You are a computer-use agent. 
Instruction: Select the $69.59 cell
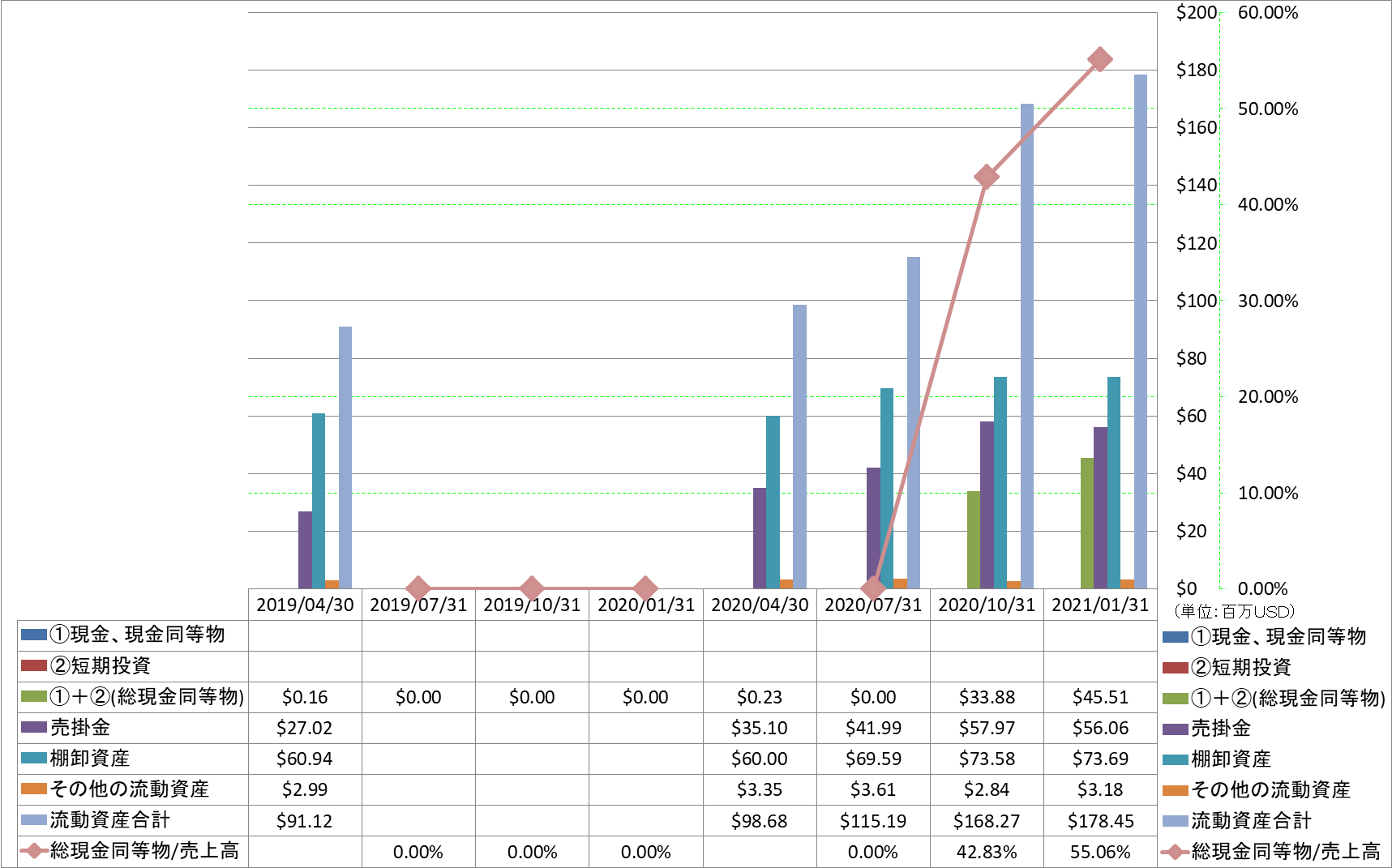tap(873, 759)
